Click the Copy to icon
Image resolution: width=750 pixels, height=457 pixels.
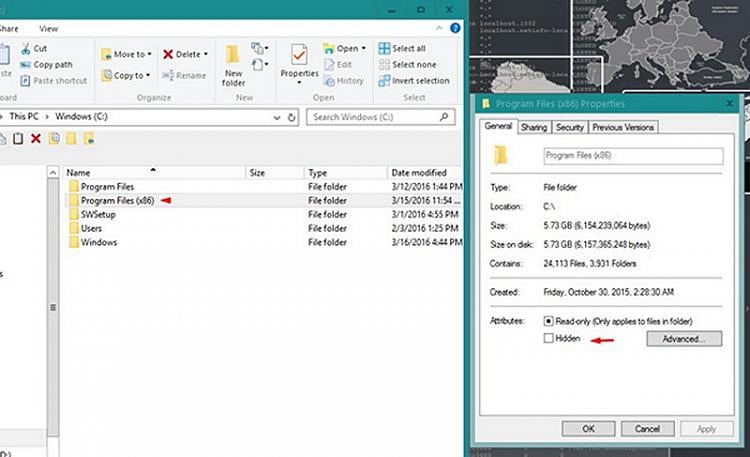click(106, 75)
